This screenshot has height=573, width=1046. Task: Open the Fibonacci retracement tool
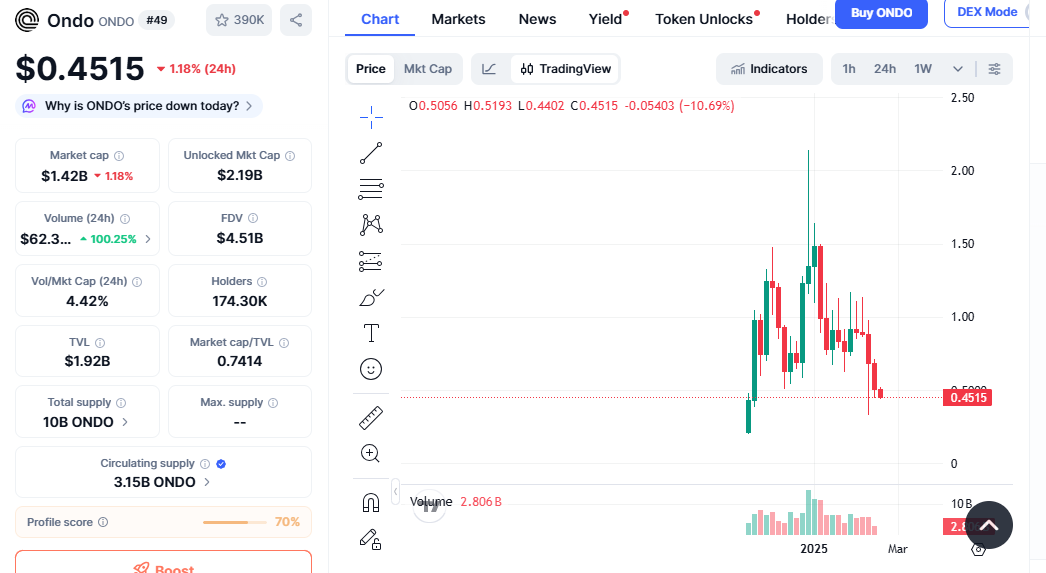point(371,189)
